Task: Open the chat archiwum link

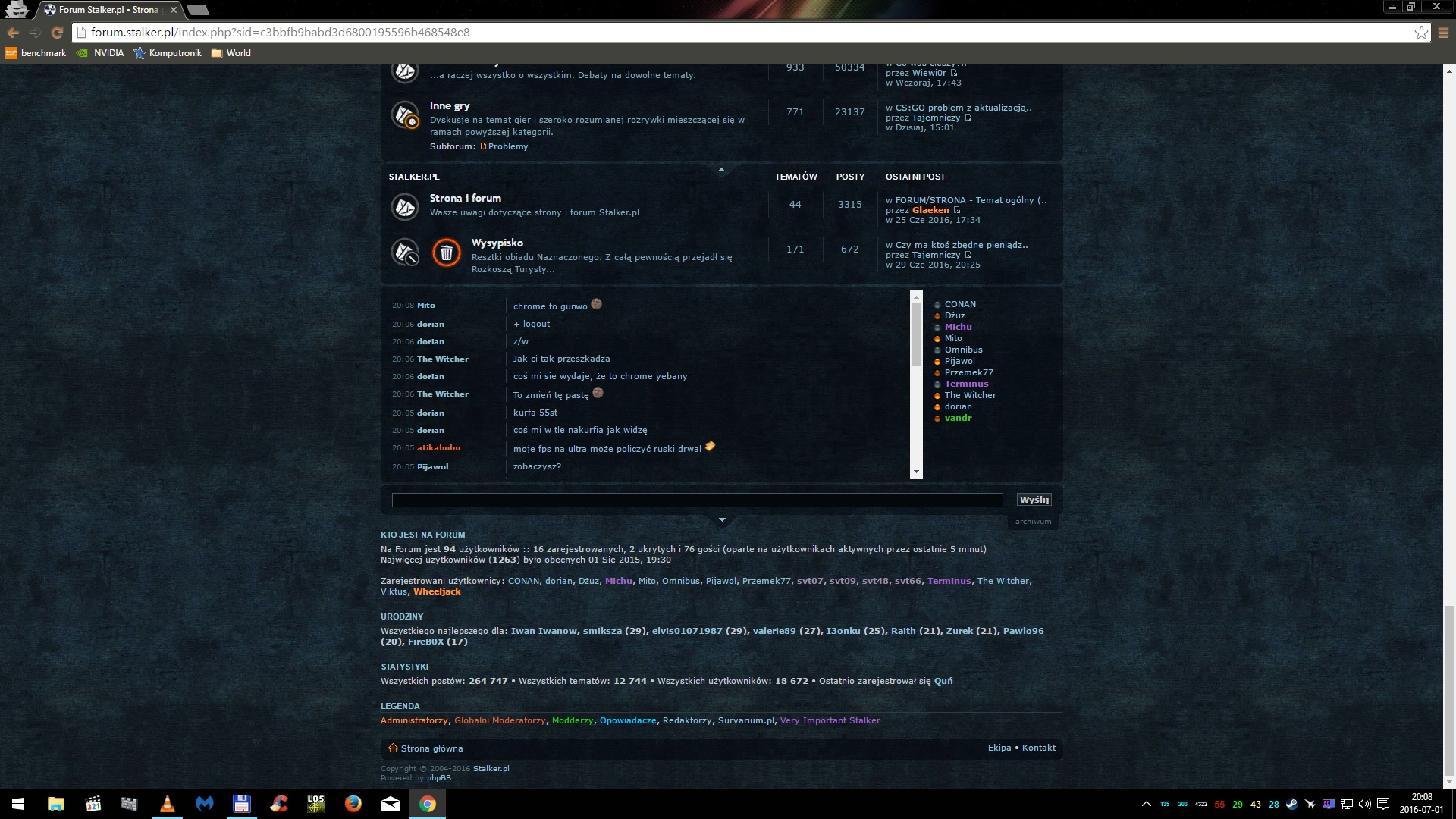Action: (x=1033, y=522)
